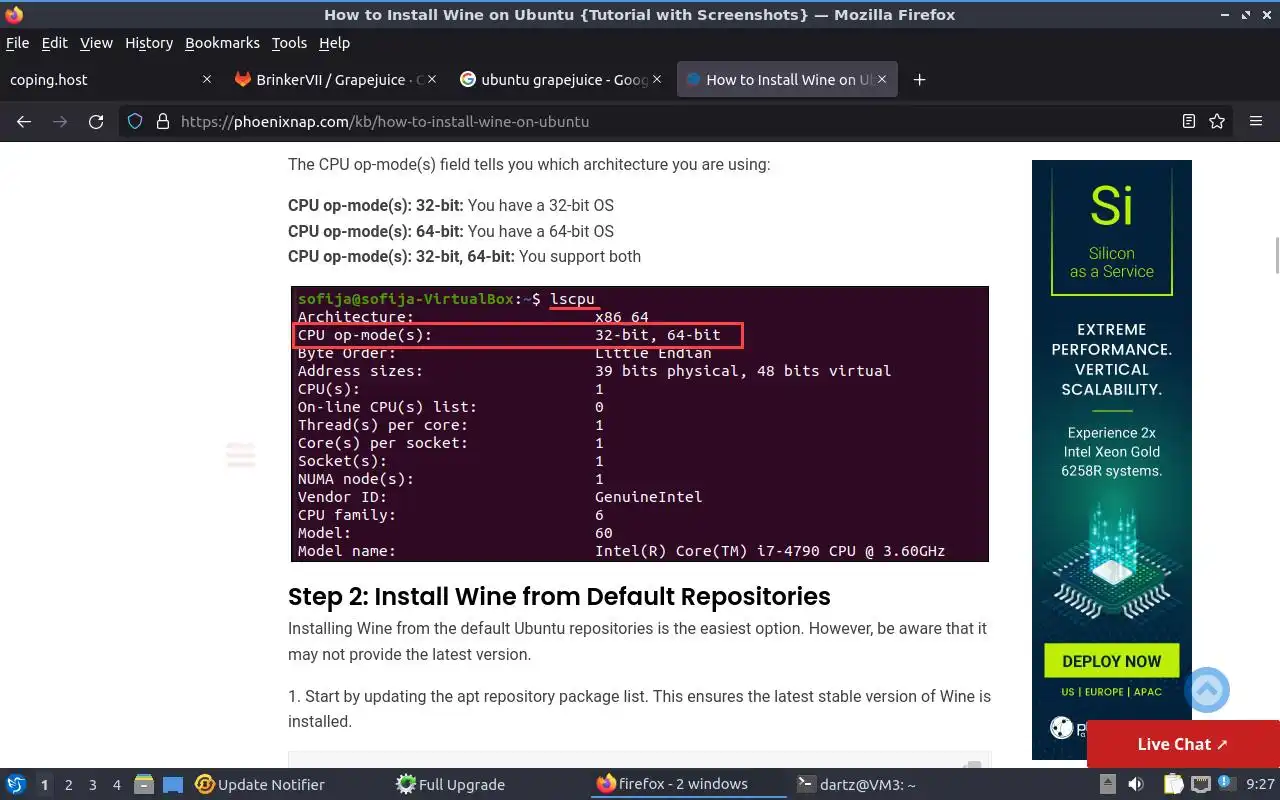Click the Firefox logo in title bar
1280x800 pixels.
(14, 15)
